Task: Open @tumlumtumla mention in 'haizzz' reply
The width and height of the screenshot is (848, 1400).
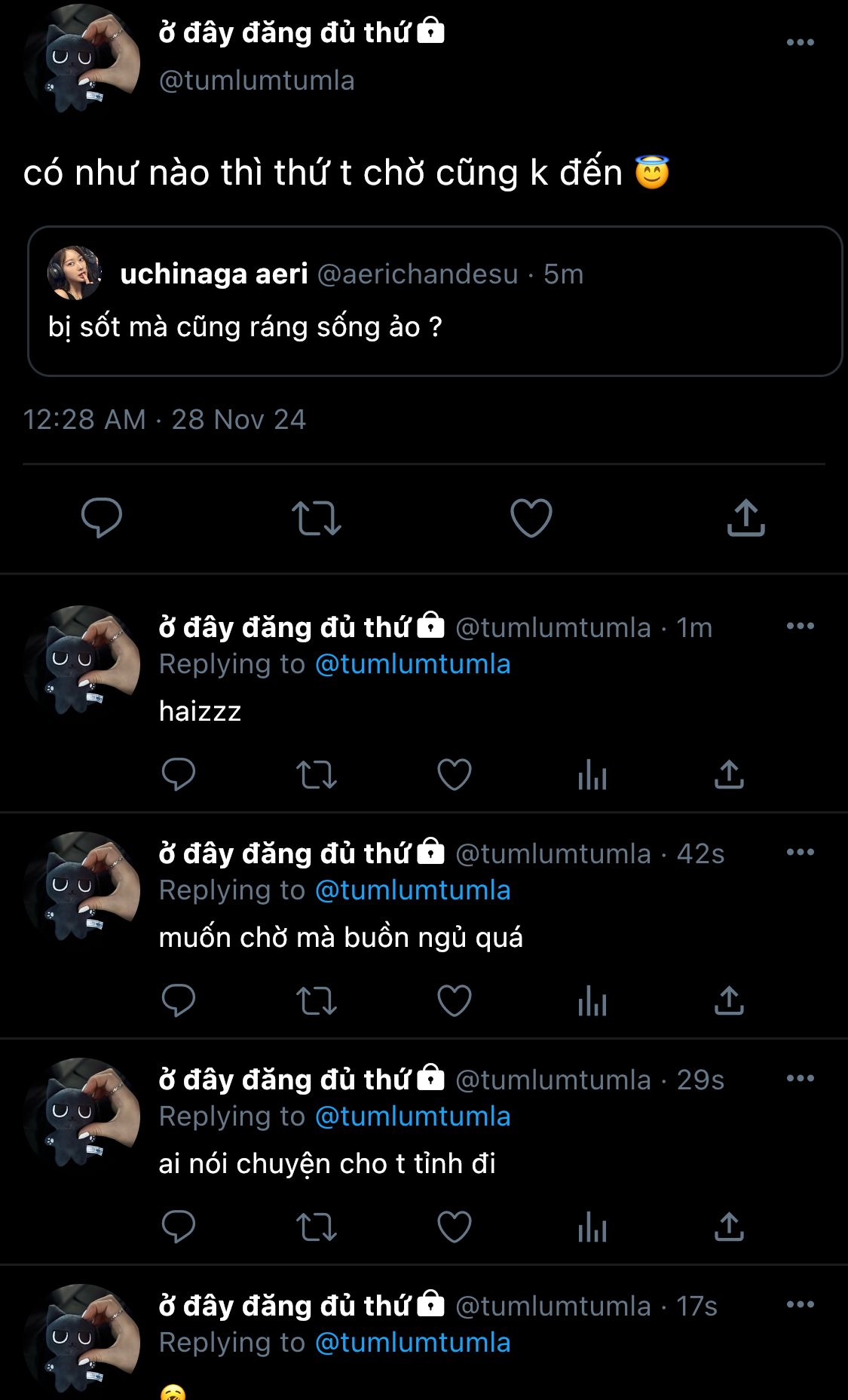Action: (x=412, y=664)
